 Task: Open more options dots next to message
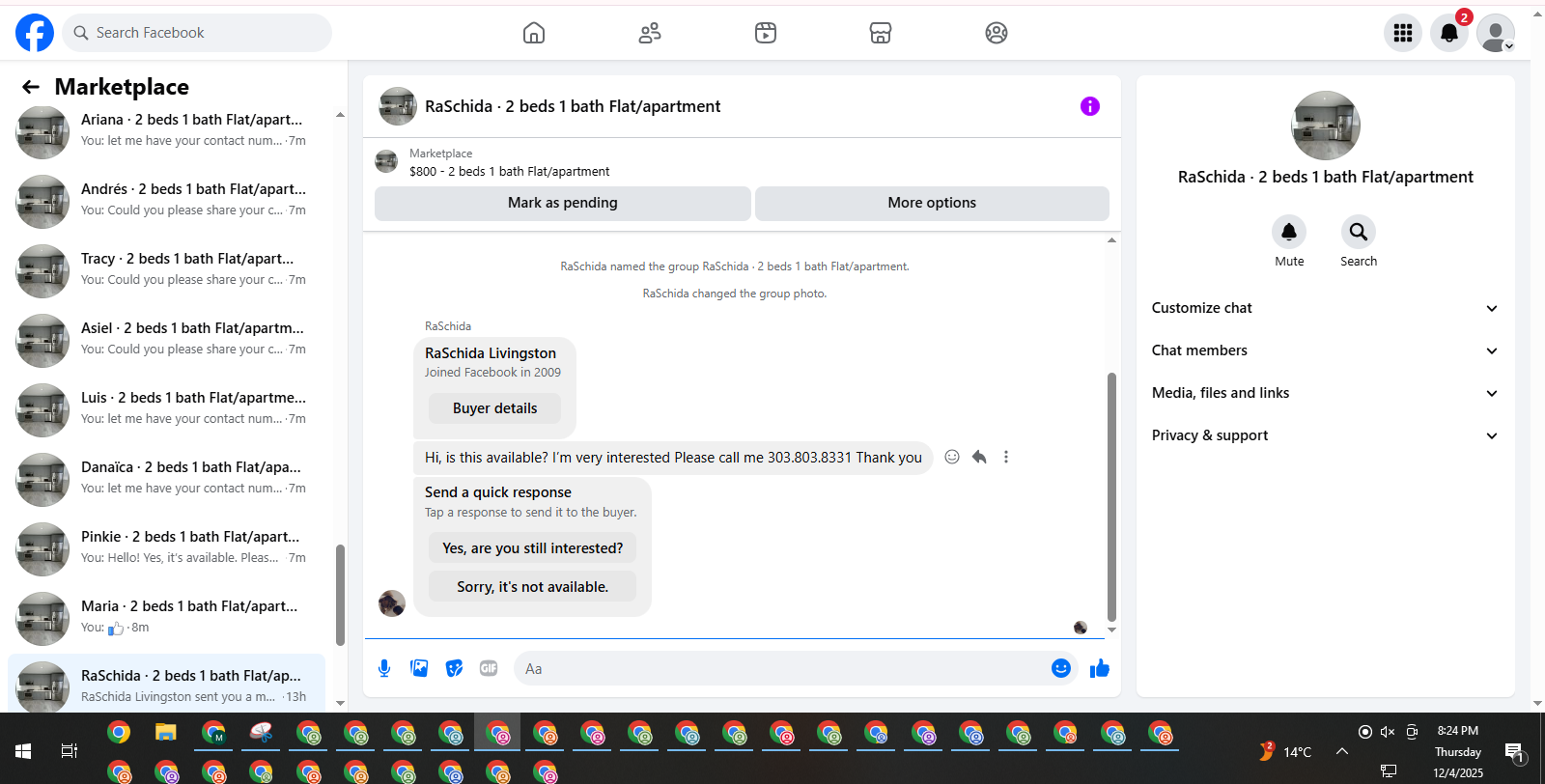coord(1006,457)
